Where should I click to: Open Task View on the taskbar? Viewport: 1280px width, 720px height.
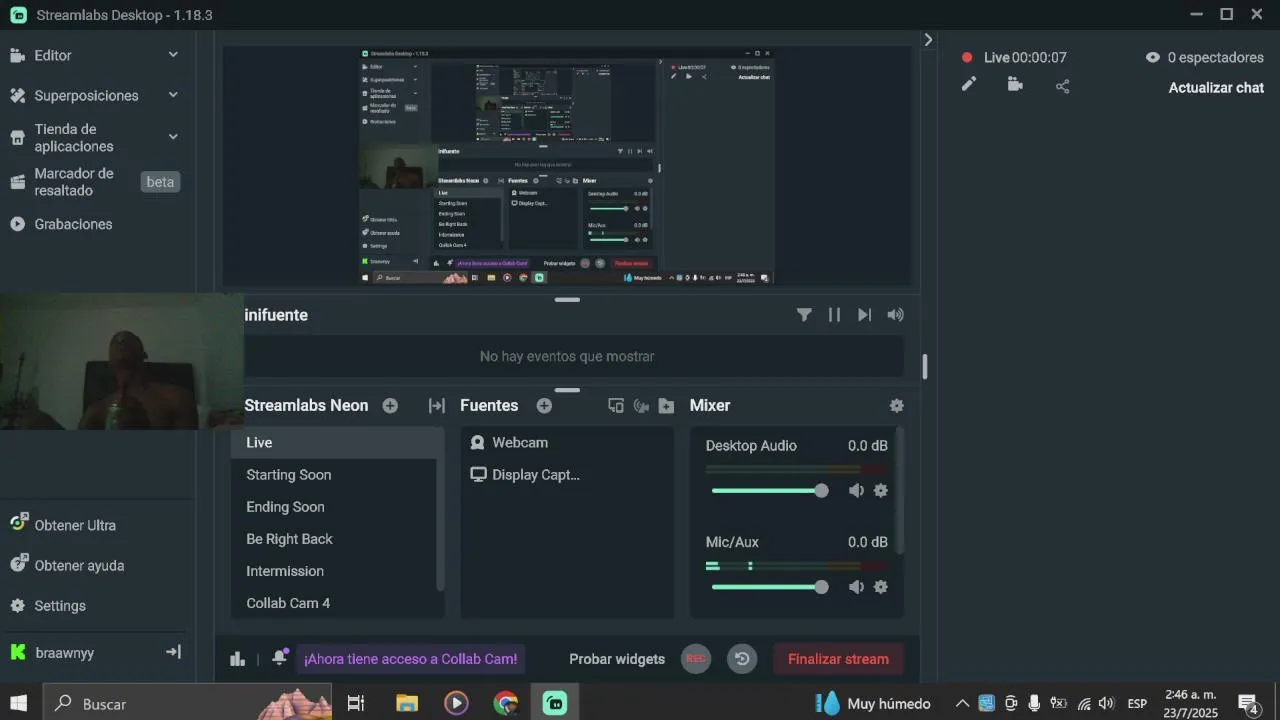point(356,703)
